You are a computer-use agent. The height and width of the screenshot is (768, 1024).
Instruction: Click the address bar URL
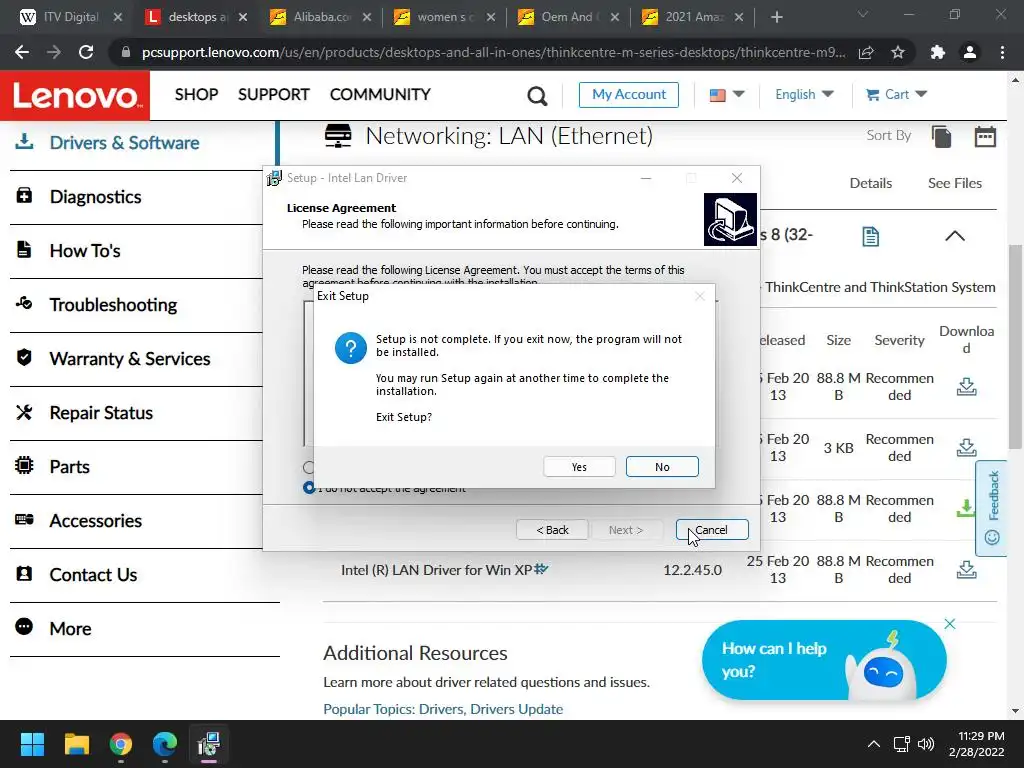[x=493, y=52]
